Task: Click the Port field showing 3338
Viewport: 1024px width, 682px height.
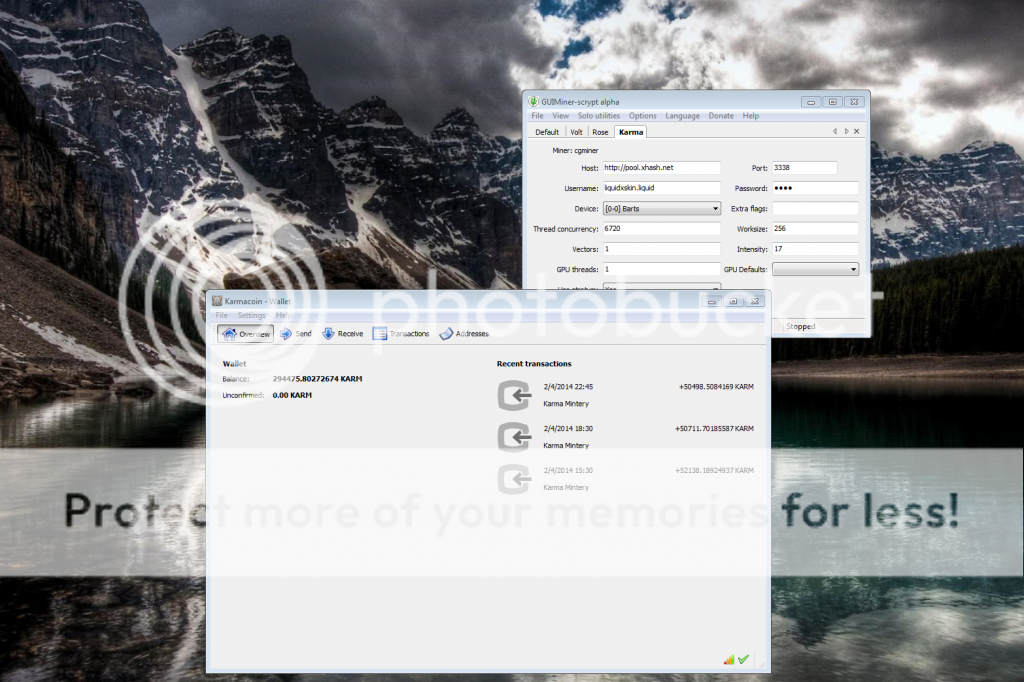Action: (x=805, y=168)
